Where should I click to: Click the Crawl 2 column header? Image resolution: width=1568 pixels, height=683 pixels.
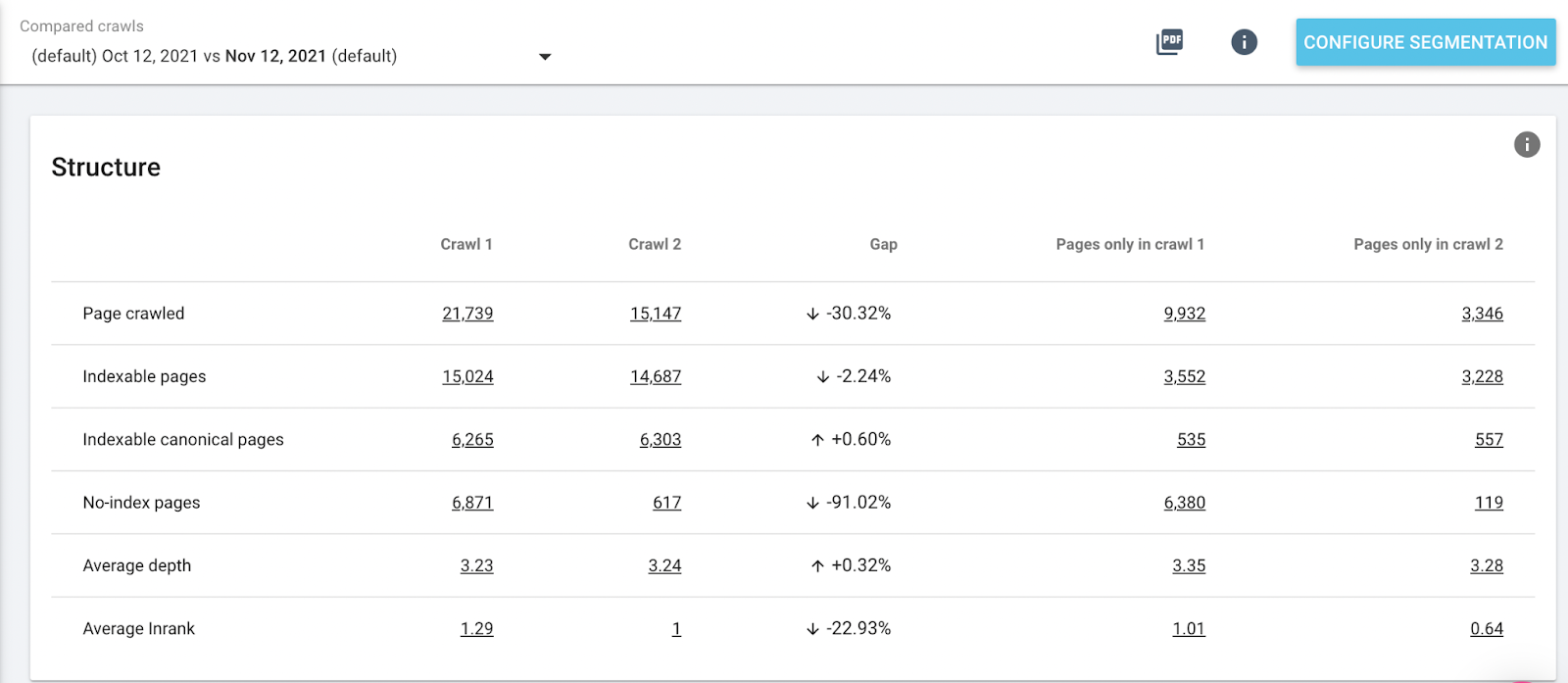(x=655, y=244)
